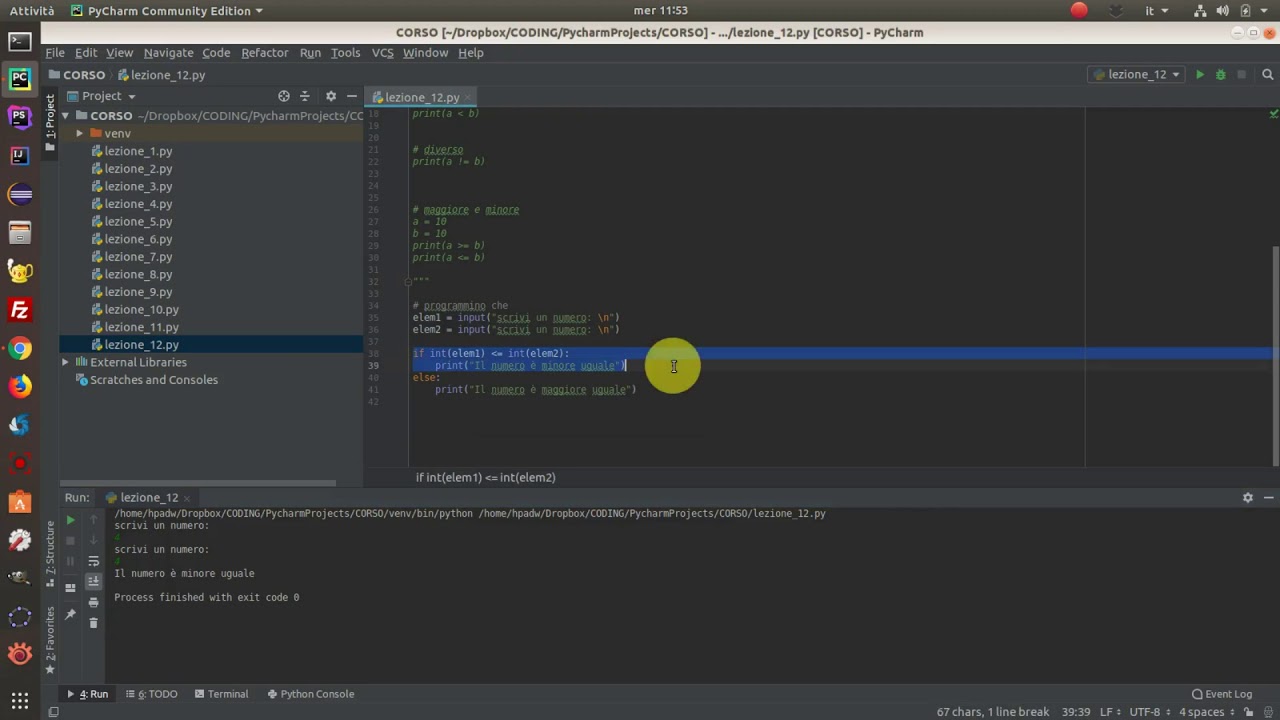Hide the Run tool window
The image size is (1280, 720).
(1268, 497)
